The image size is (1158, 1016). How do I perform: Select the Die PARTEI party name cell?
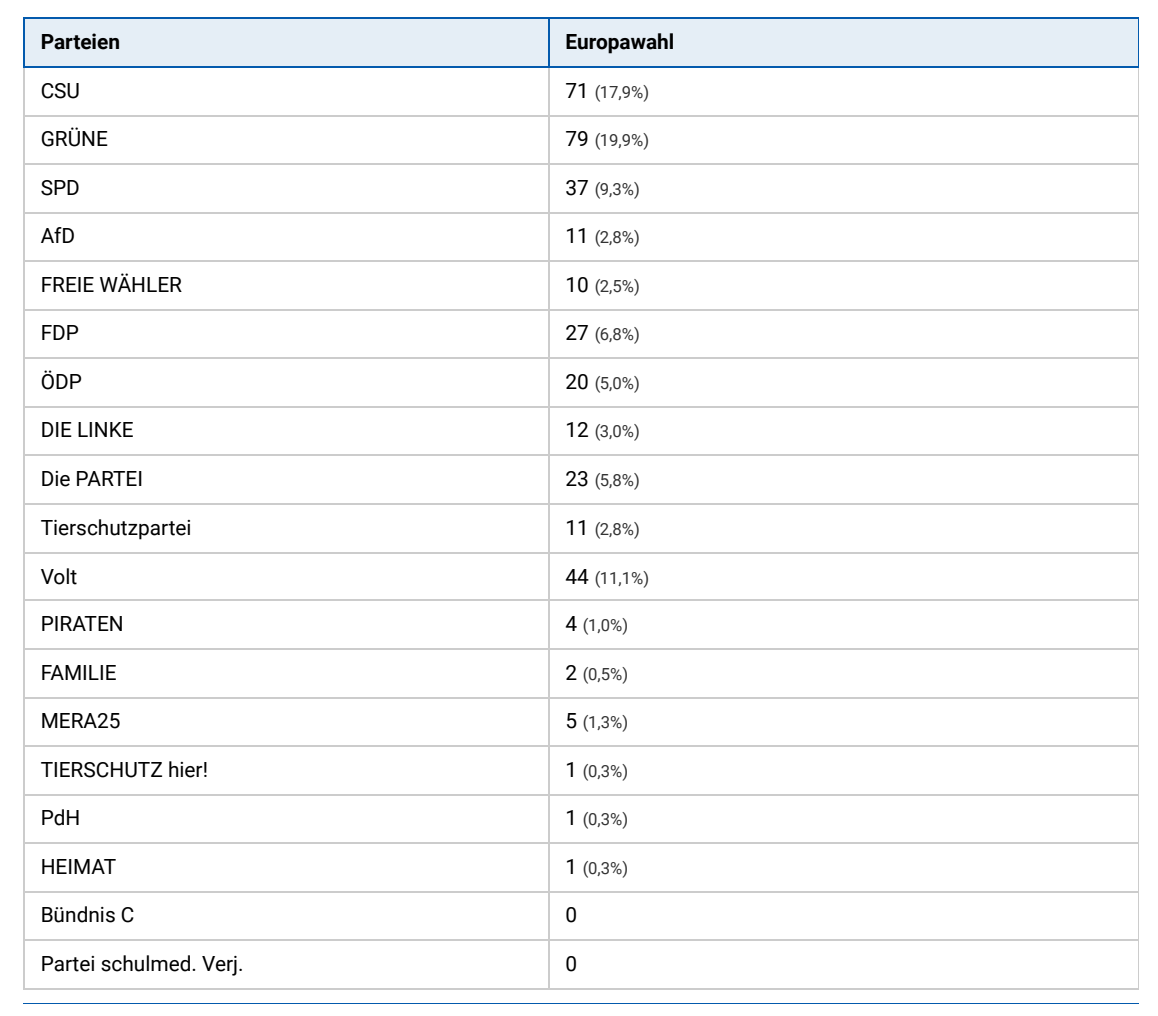[x=287, y=479]
